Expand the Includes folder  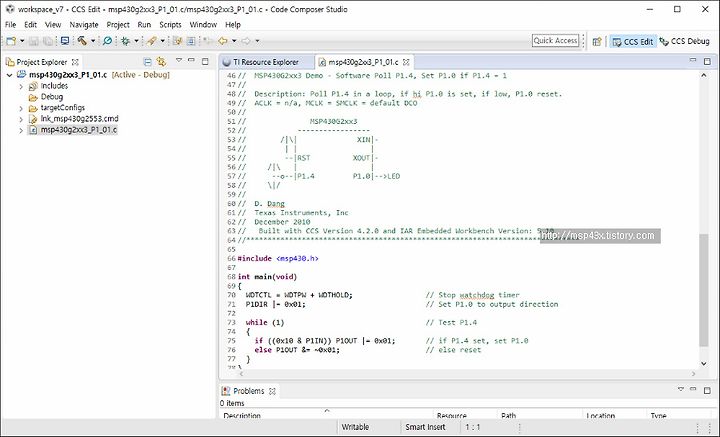click(x=21, y=86)
